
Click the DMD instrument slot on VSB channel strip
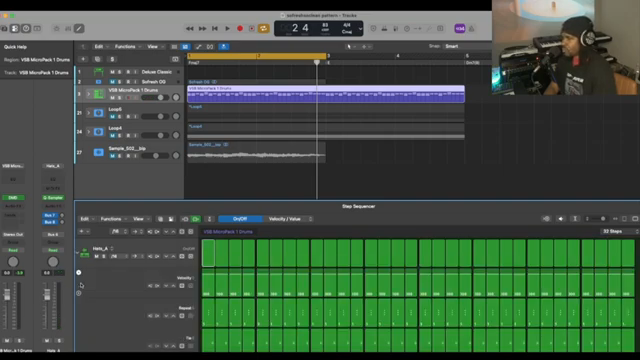pyautogui.click(x=13, y=198)
